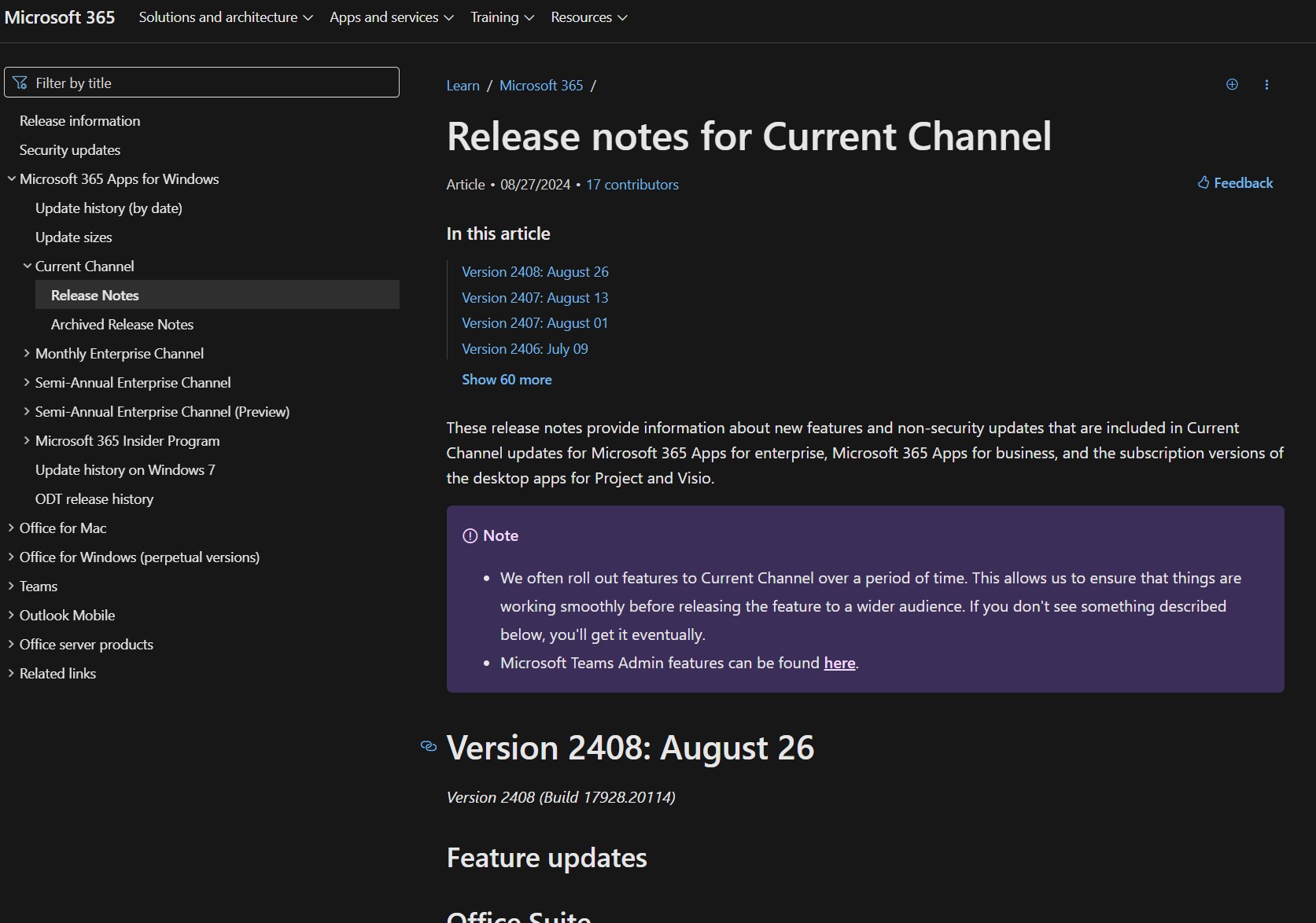This screenshot has height=923, width=1316.
Task: Focus the Filter by title input field
Action: click(x=201, y=83)
